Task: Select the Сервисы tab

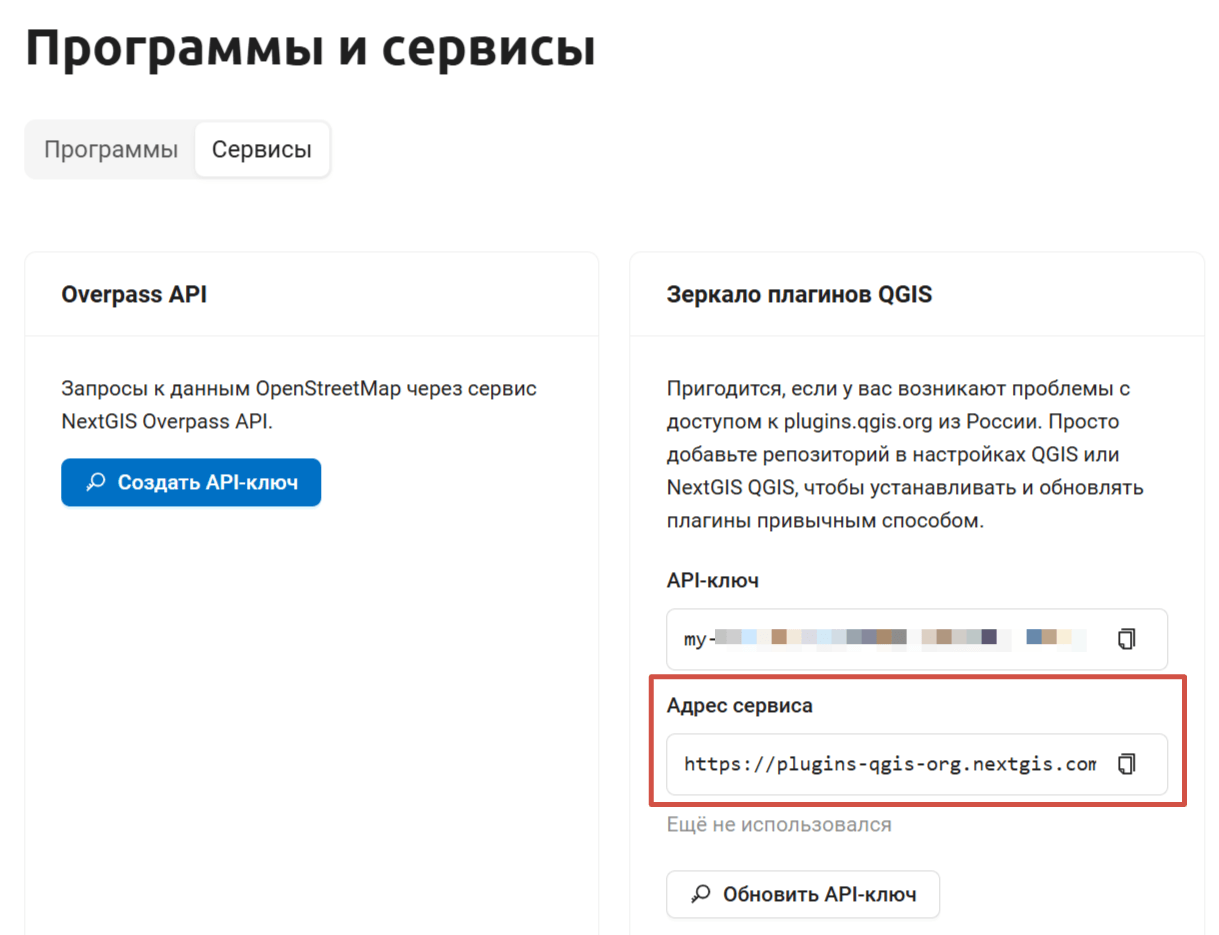Action: coord(262,150)
